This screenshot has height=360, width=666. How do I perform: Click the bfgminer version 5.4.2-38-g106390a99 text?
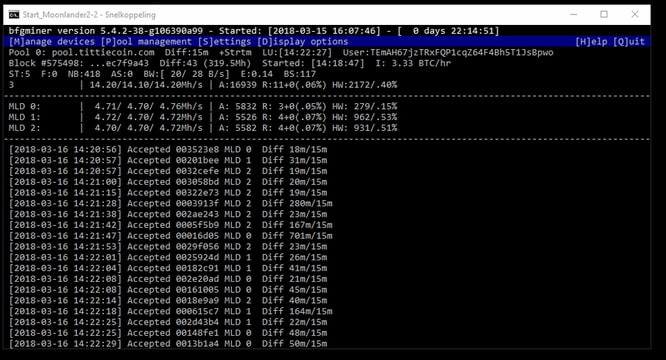pos(106,31)
